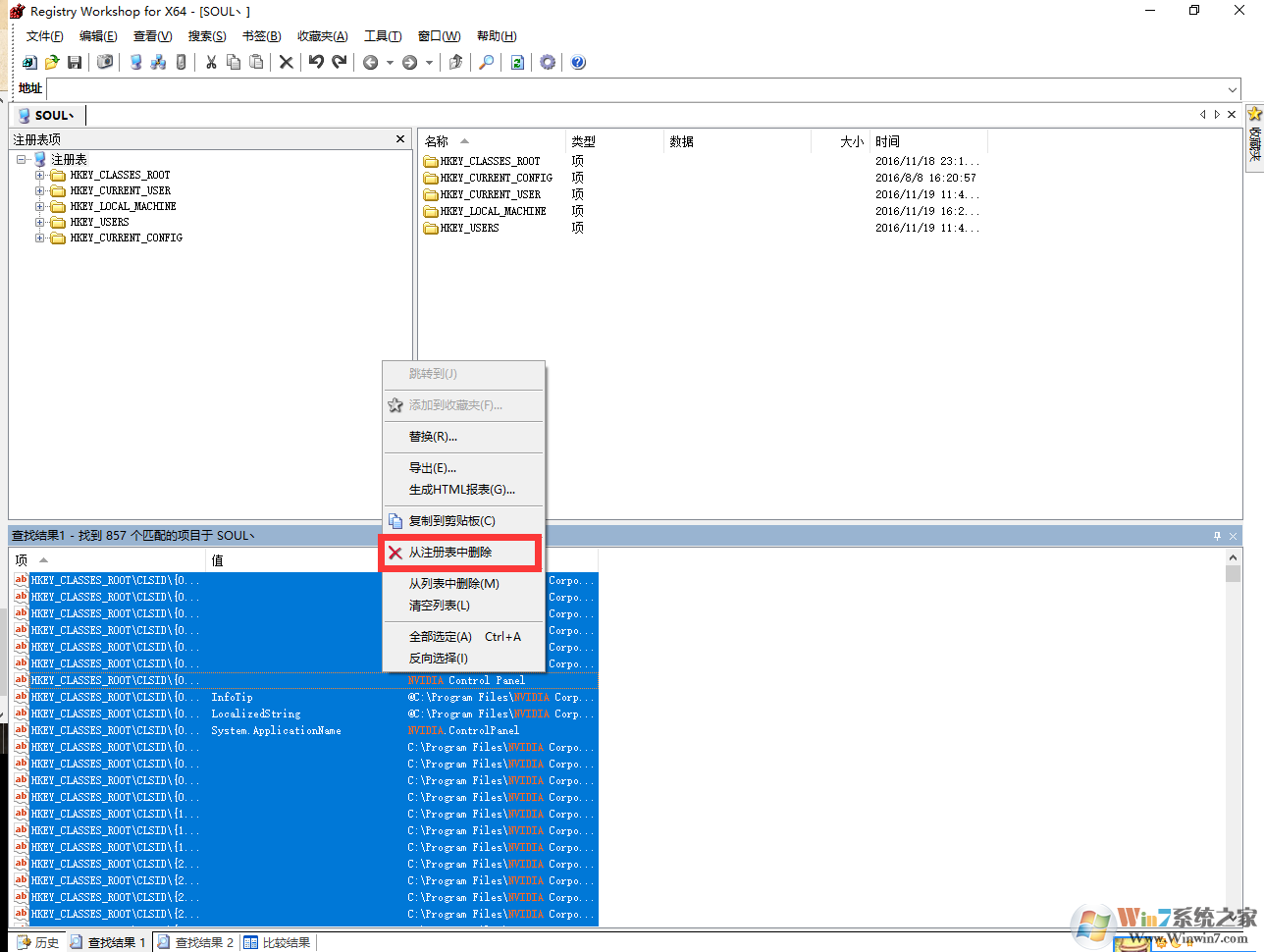Select 导出(E)... from context menu
This screenshot has width=1264, height=952.
(x=433, y=468)
